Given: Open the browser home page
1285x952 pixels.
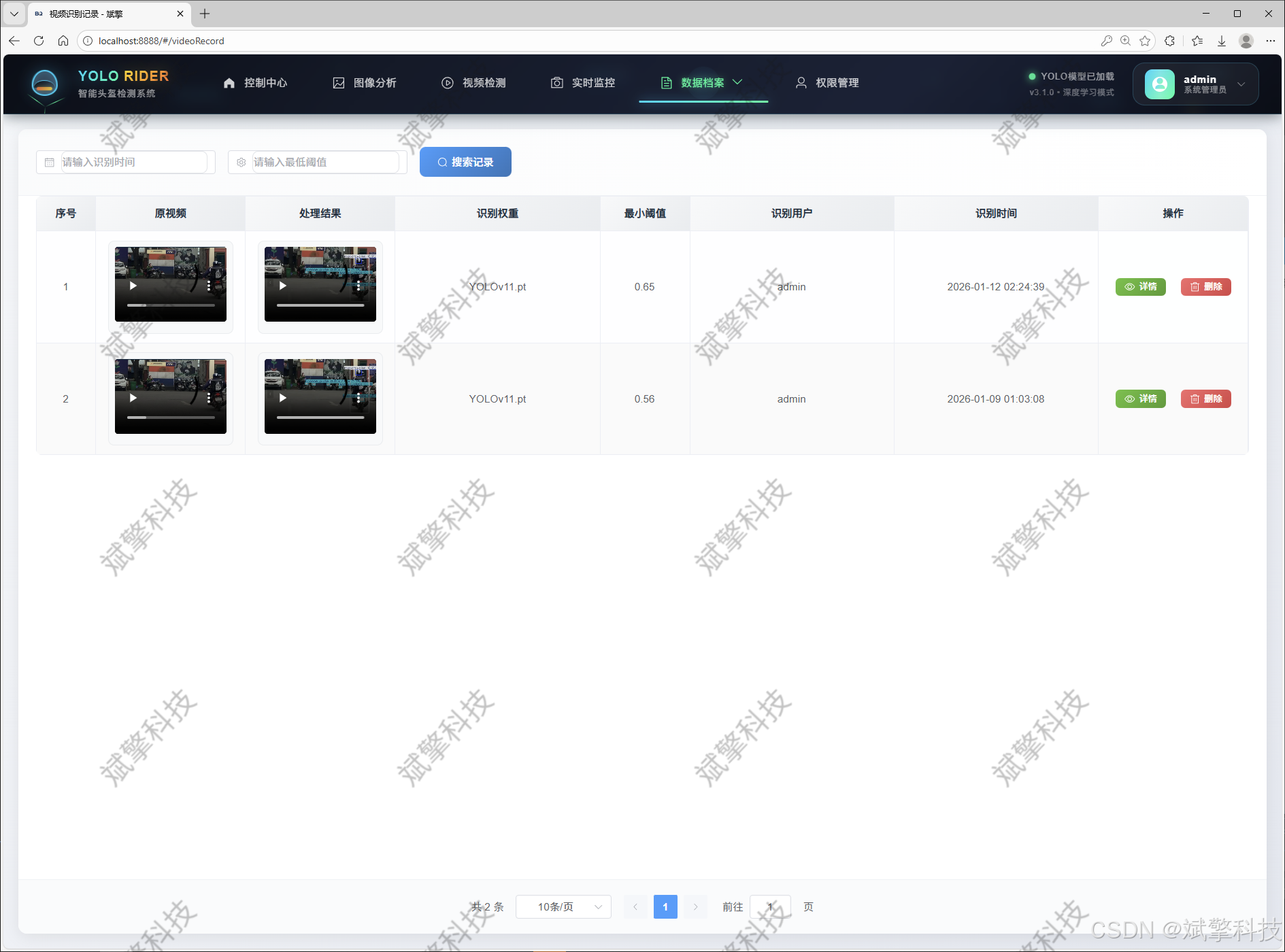Looking at the screenshot, I should pyautogui.click(x=63, y=41).
